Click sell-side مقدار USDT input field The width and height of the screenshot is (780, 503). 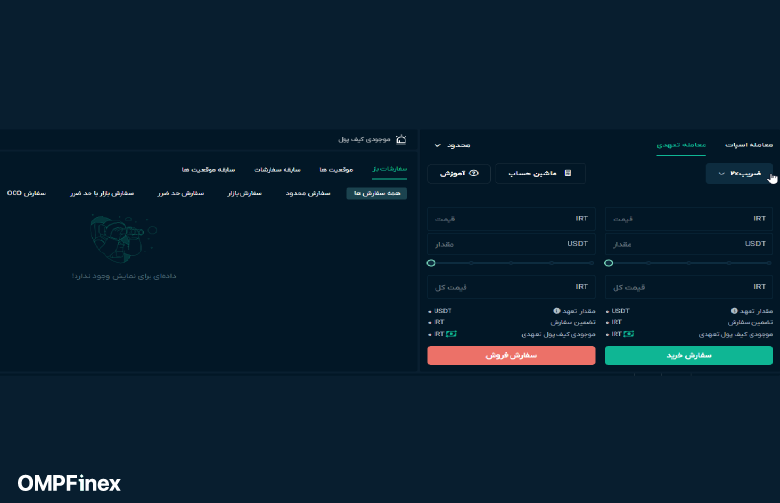[x=511, y=244]
